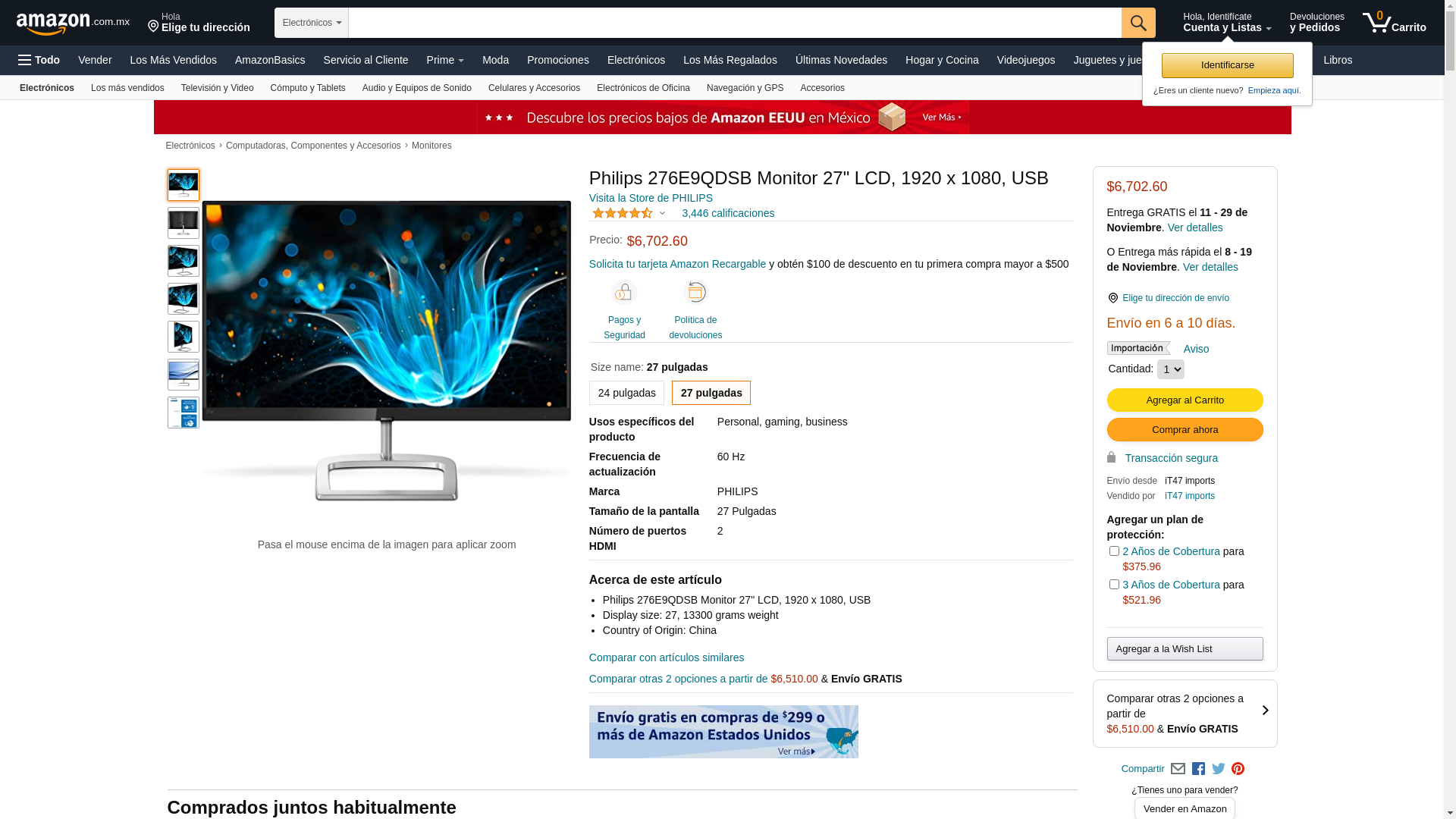
Task: Share product via email icon
Action: (1178, 769)
